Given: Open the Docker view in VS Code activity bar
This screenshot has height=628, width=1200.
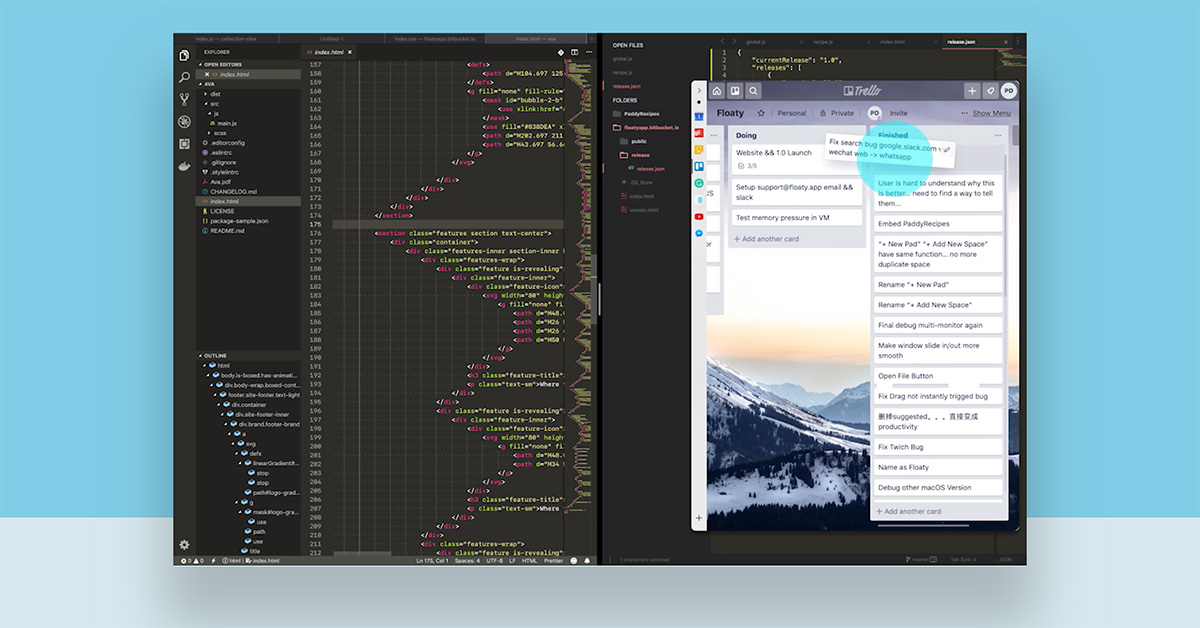Looking at the screenshot, I should (185, 166).
